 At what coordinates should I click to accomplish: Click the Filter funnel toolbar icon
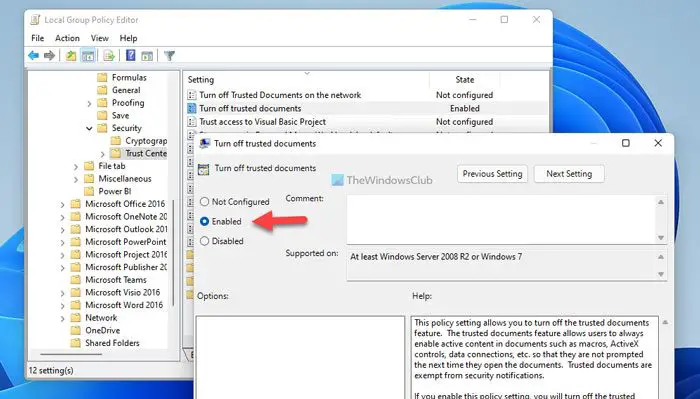[x=169, y=56]
